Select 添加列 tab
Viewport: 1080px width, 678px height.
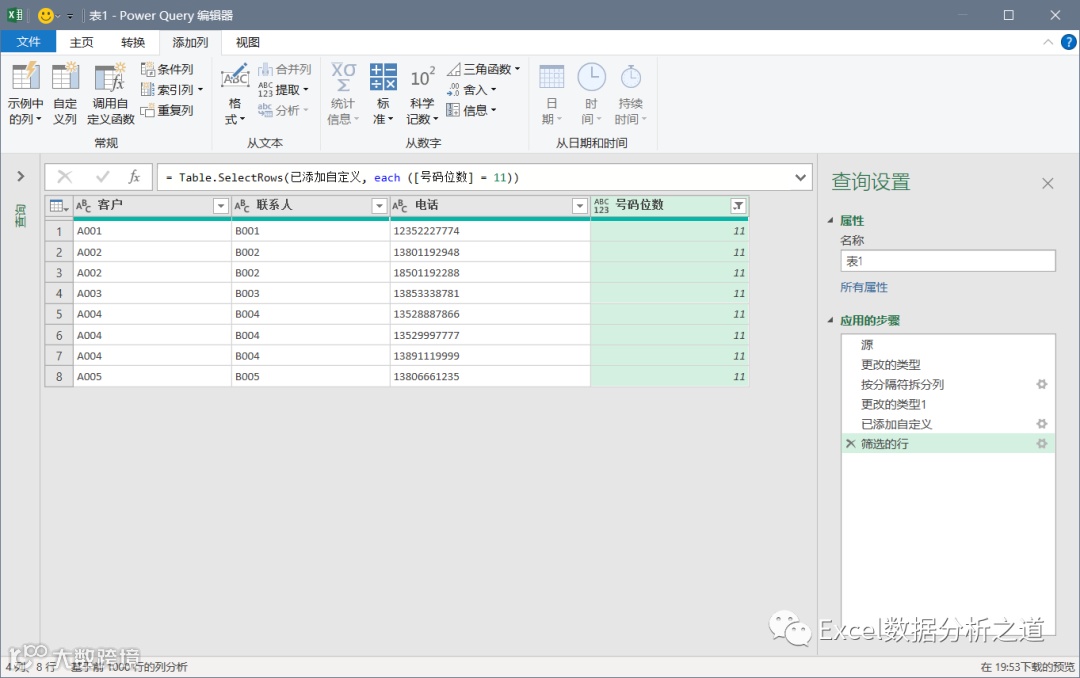190,42
